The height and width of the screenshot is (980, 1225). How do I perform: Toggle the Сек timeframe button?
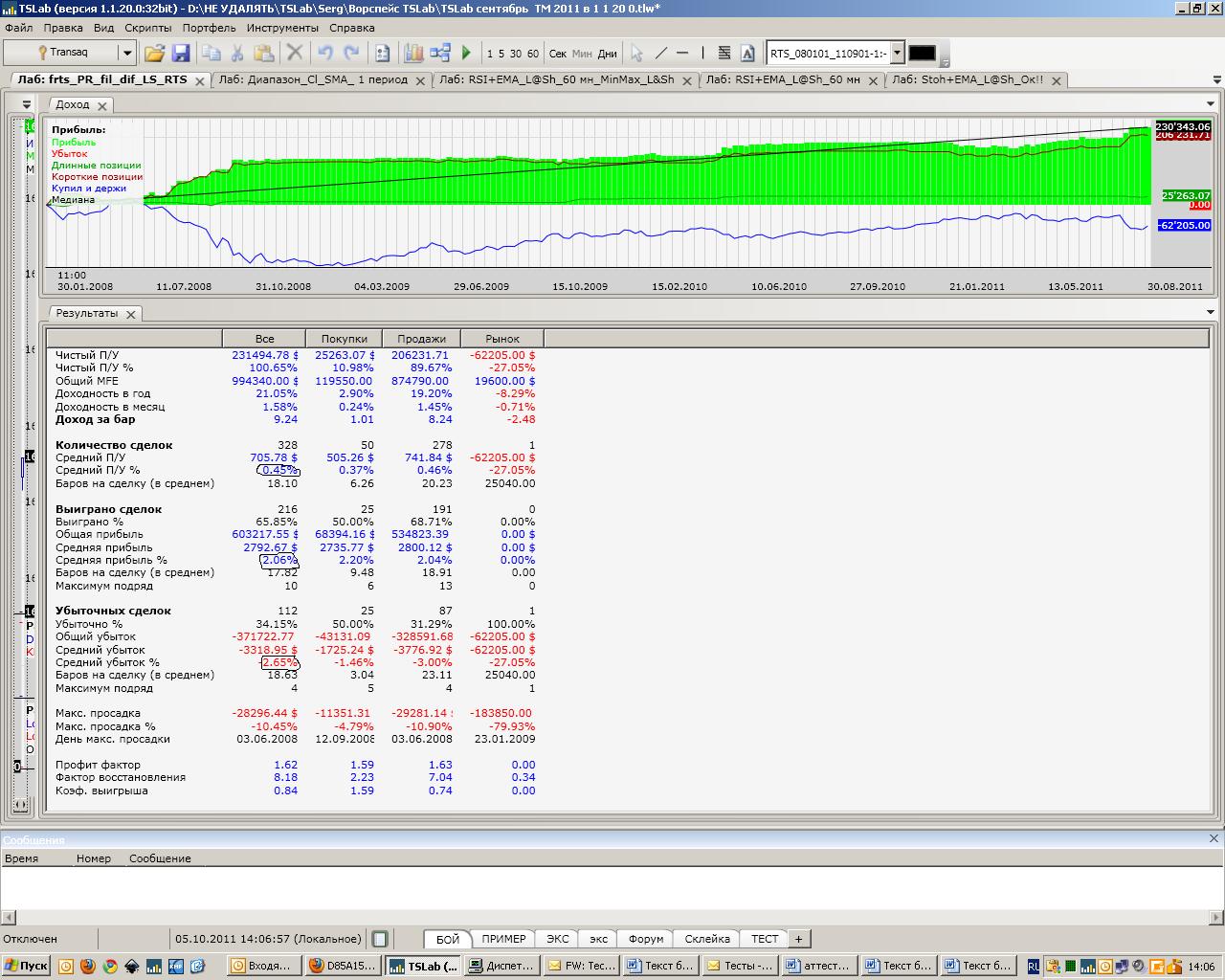point(558,54)
